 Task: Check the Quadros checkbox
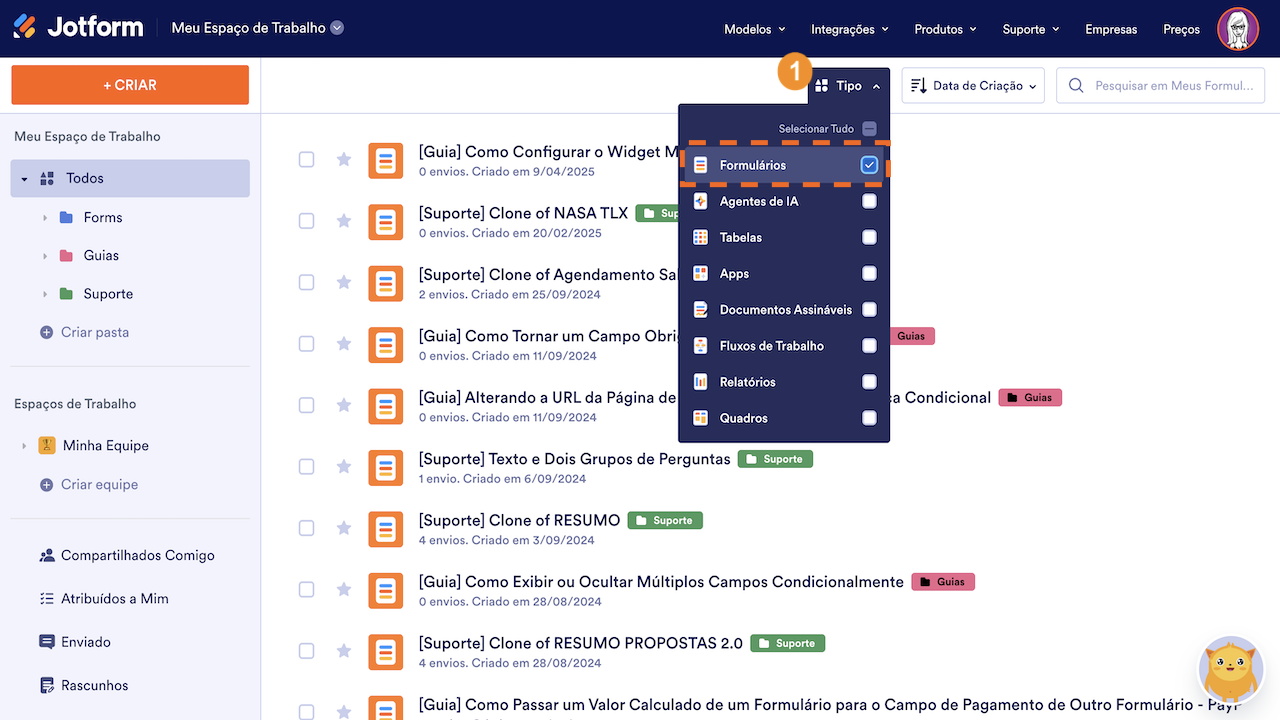coord(869,417)
